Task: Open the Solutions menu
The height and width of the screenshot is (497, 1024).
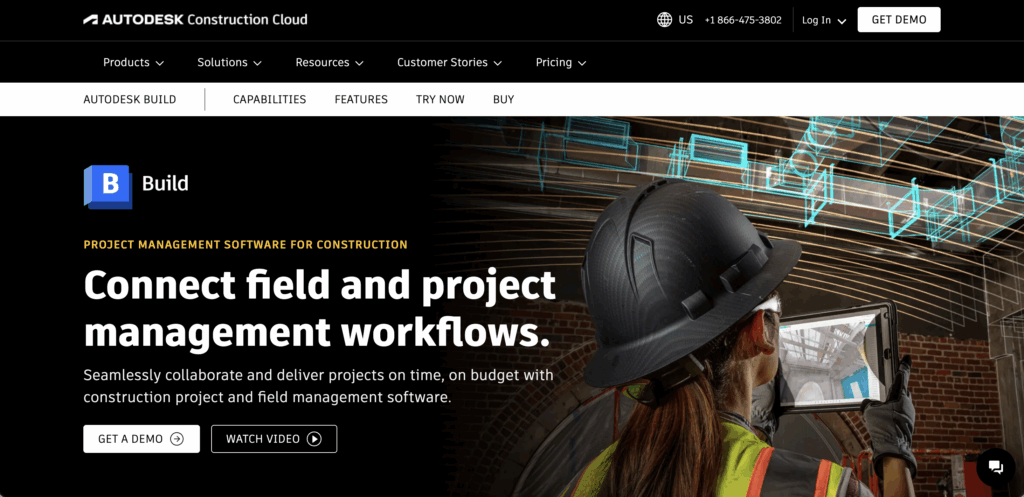Action: [x=229, y=63]
